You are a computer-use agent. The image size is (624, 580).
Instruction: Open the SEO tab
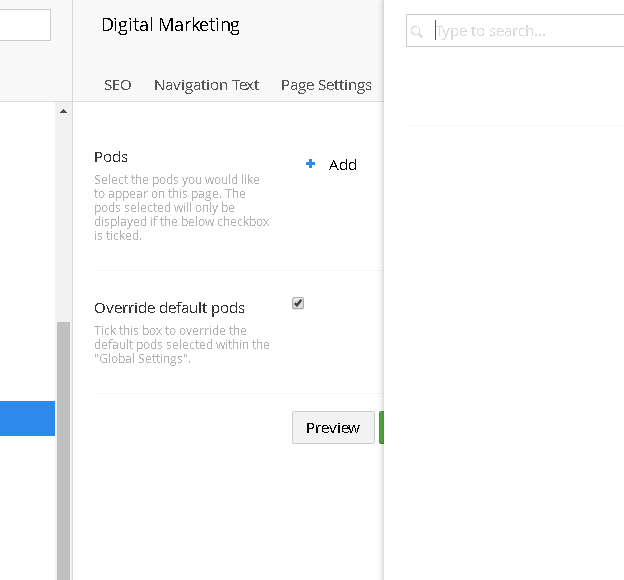point(117,85)
